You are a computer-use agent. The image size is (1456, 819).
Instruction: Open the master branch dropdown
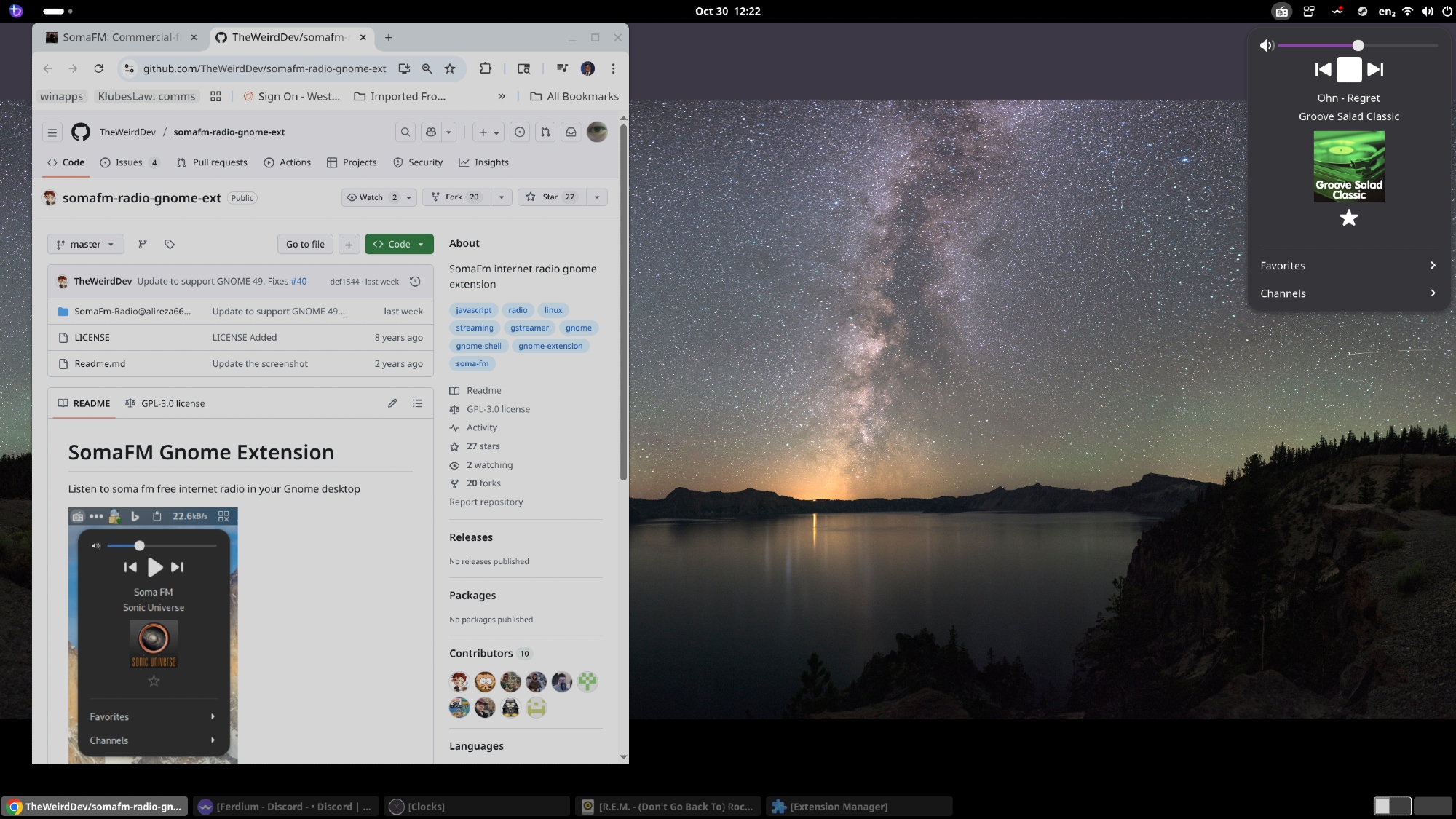(x=85, y=245)
